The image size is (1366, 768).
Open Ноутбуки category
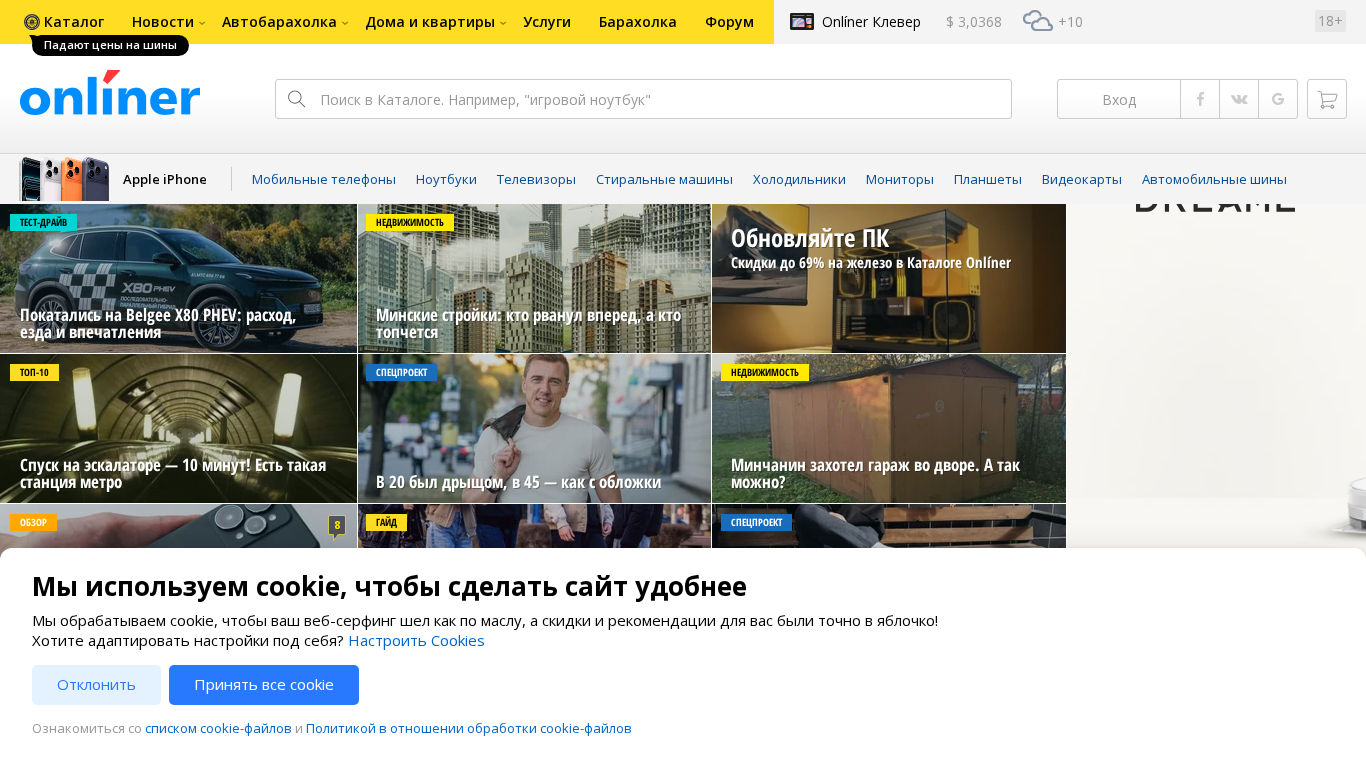446,179
